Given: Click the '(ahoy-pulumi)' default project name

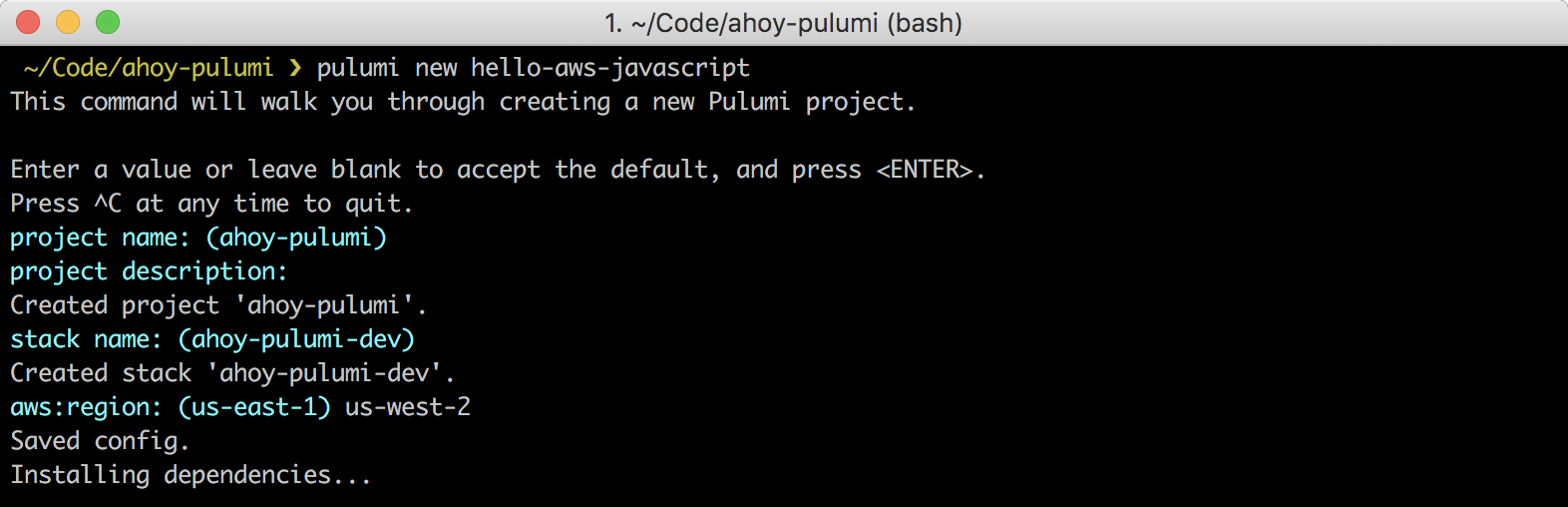Looking at the screenshot, I should pos(296,238).
